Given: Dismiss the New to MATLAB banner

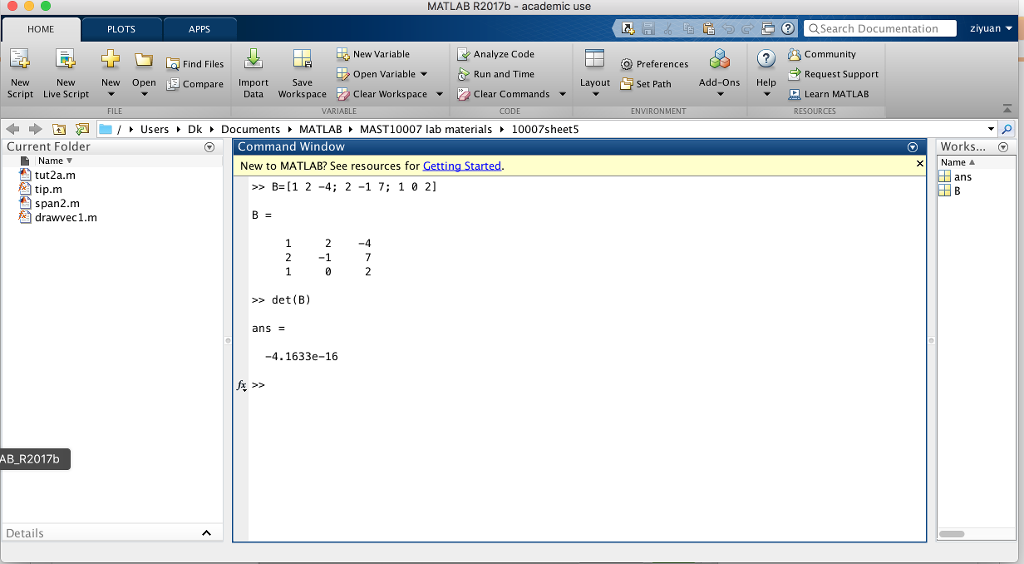Looking at the screenshot, I should pos(920,164).
